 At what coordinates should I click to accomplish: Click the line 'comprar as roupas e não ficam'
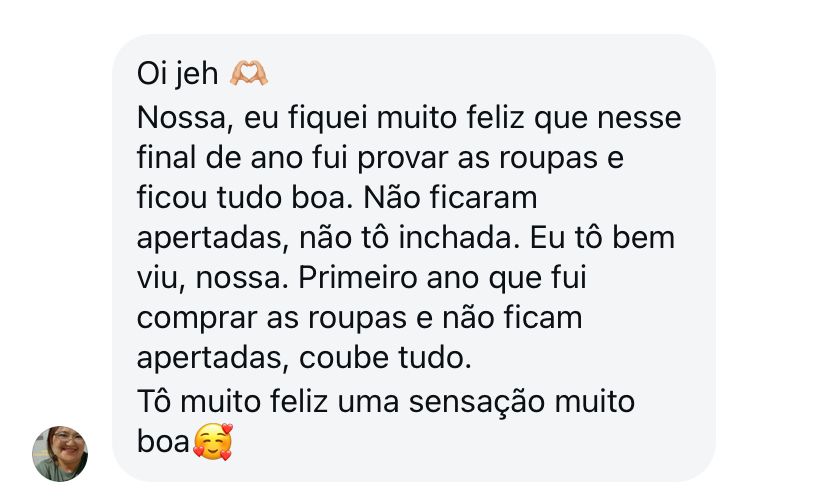358,319
